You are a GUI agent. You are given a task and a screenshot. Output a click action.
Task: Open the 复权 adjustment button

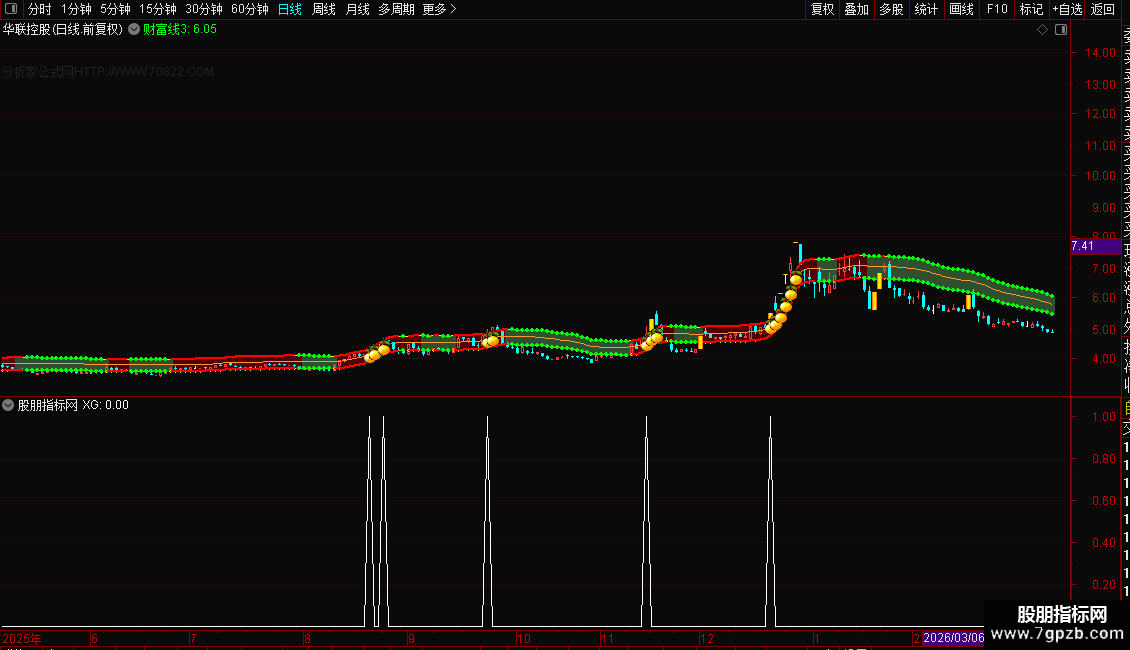pyautogui.click(x=822, y=9)
